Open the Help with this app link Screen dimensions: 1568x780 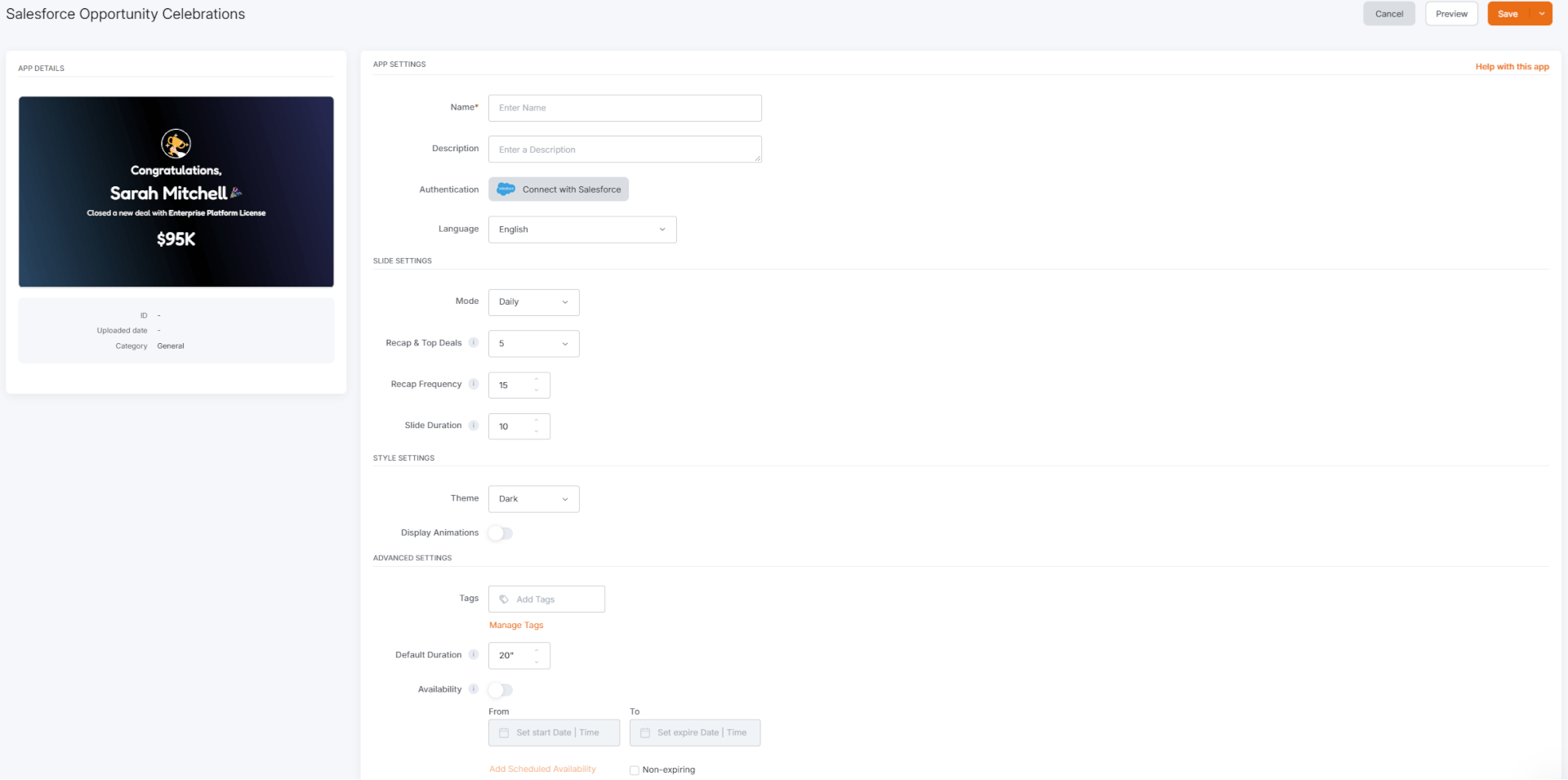tap(1512, 67)
